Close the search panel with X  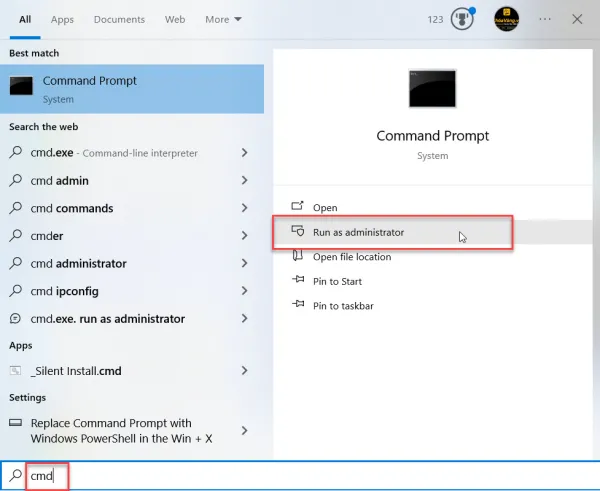pyautogui.click(x=577, y=19)
